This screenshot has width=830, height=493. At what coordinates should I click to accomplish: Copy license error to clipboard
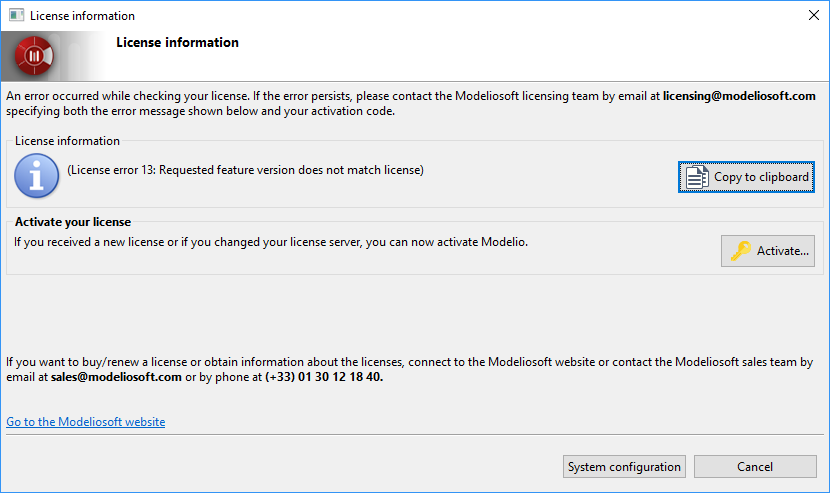(746, 177)
